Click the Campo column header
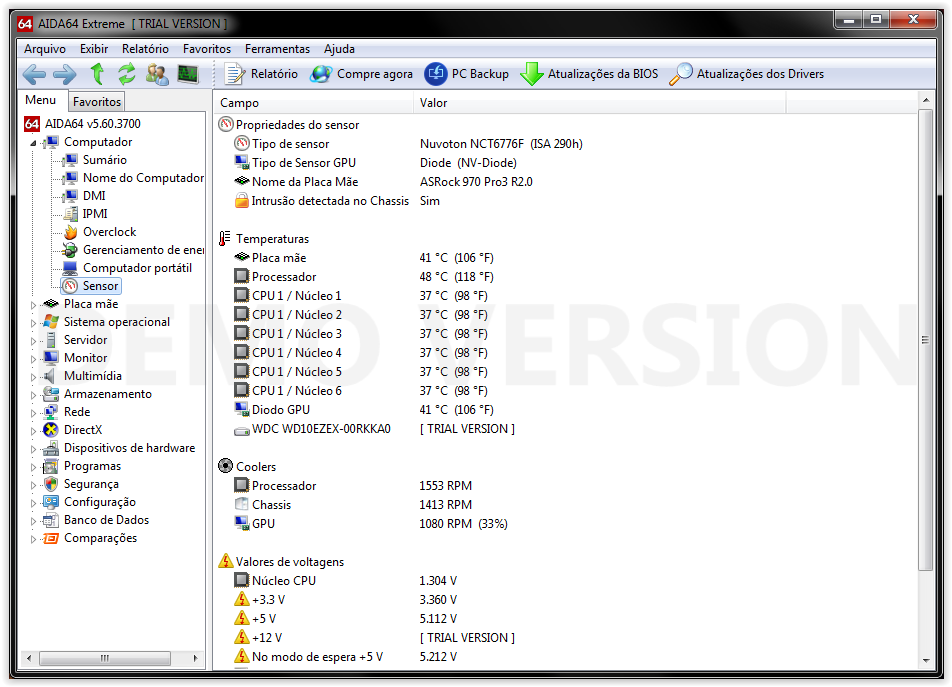This screenshot has height=687, width=952. tap(313, 103)
